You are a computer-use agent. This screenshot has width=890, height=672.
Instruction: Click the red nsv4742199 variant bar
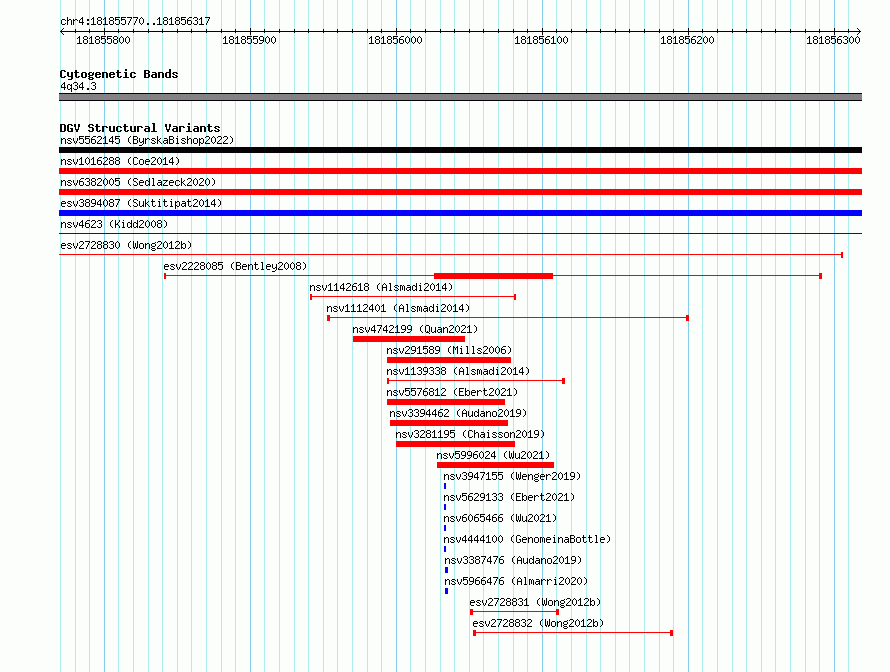(x=409, y=339)
